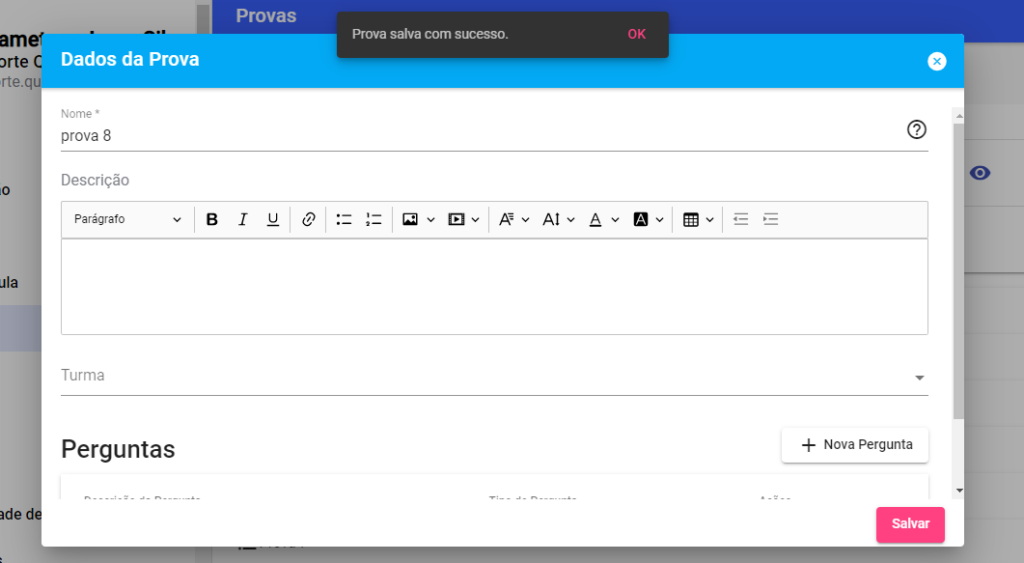Click inside the Descrição text area

pos(494,287)
